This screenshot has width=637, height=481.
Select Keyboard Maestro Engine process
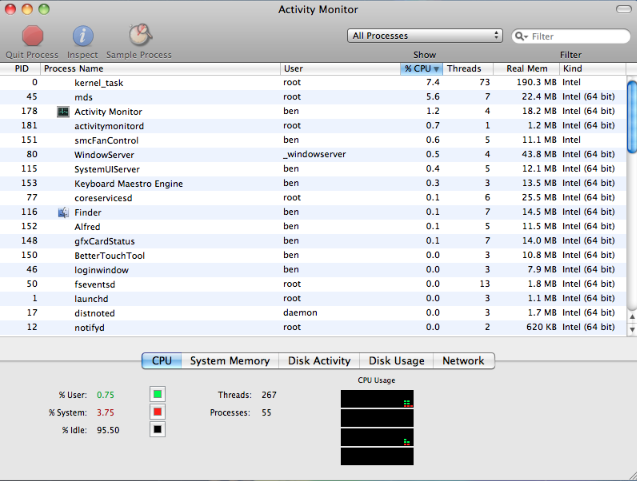pyautogui.click(x=313, y=184)
